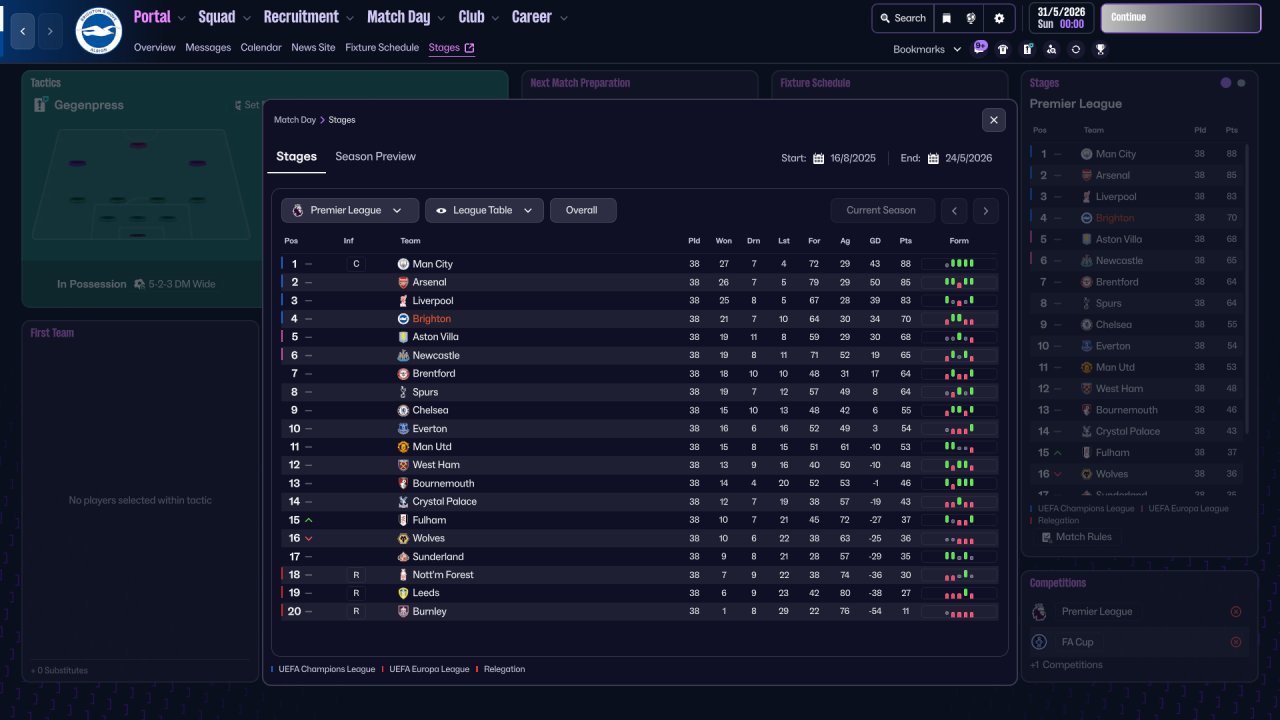Click the Wolves crest in league table
The height and width of the screenshot is (720, 1280).
[403, 539]
